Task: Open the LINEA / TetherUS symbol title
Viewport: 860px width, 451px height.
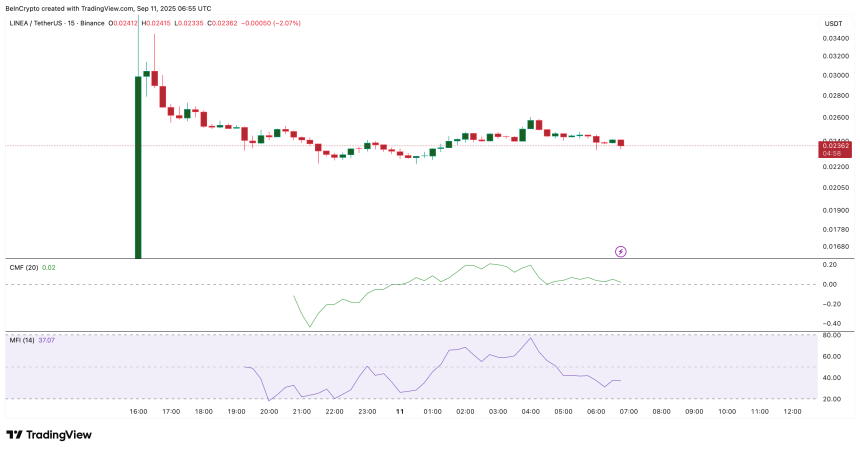Action: (57, 23)
